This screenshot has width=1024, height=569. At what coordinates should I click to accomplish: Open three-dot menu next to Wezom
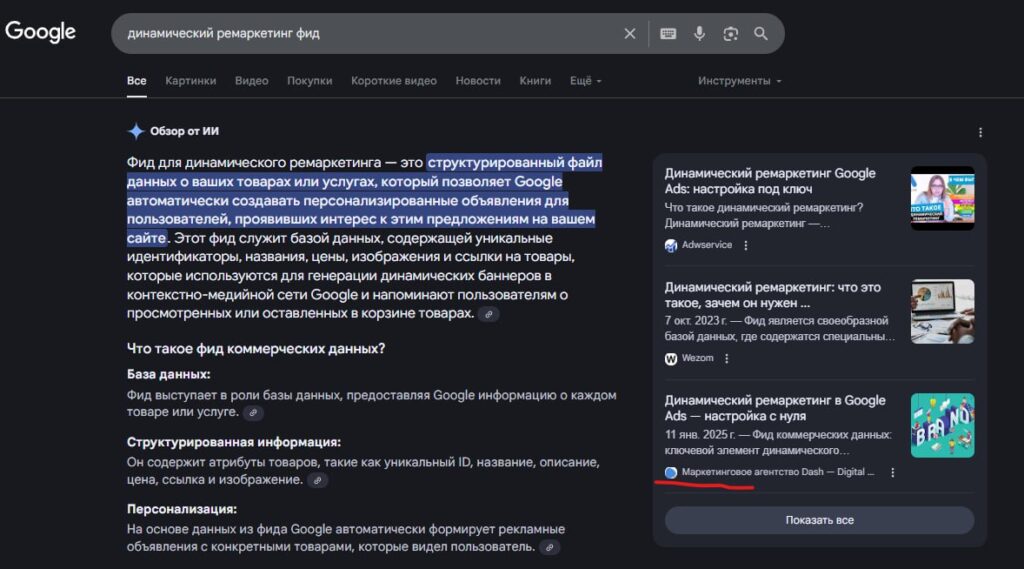[727, 359]
